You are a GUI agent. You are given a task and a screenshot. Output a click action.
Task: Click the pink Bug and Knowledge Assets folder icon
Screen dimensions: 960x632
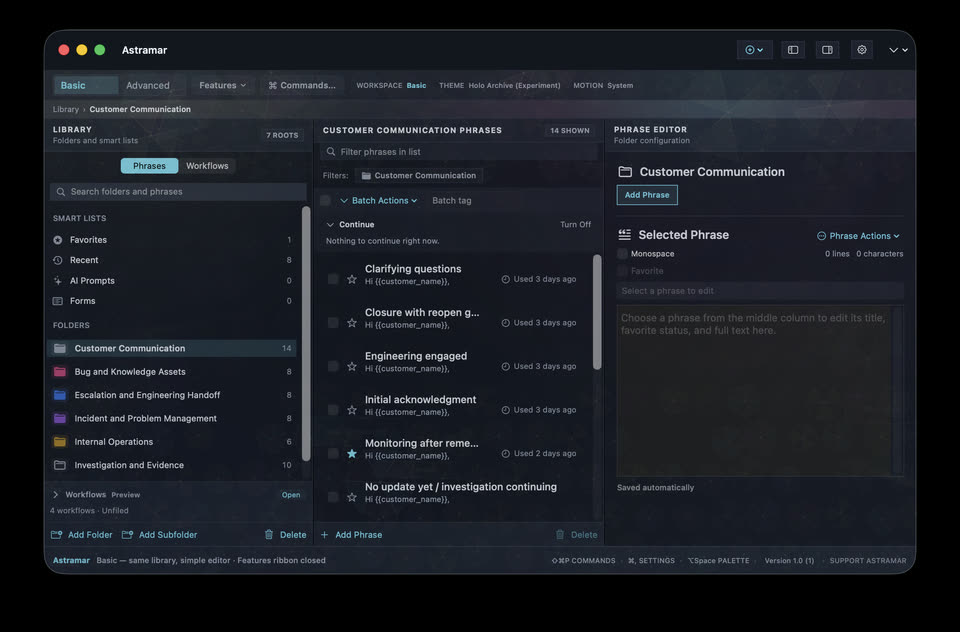pyautogui.click(x=60, y=372)
